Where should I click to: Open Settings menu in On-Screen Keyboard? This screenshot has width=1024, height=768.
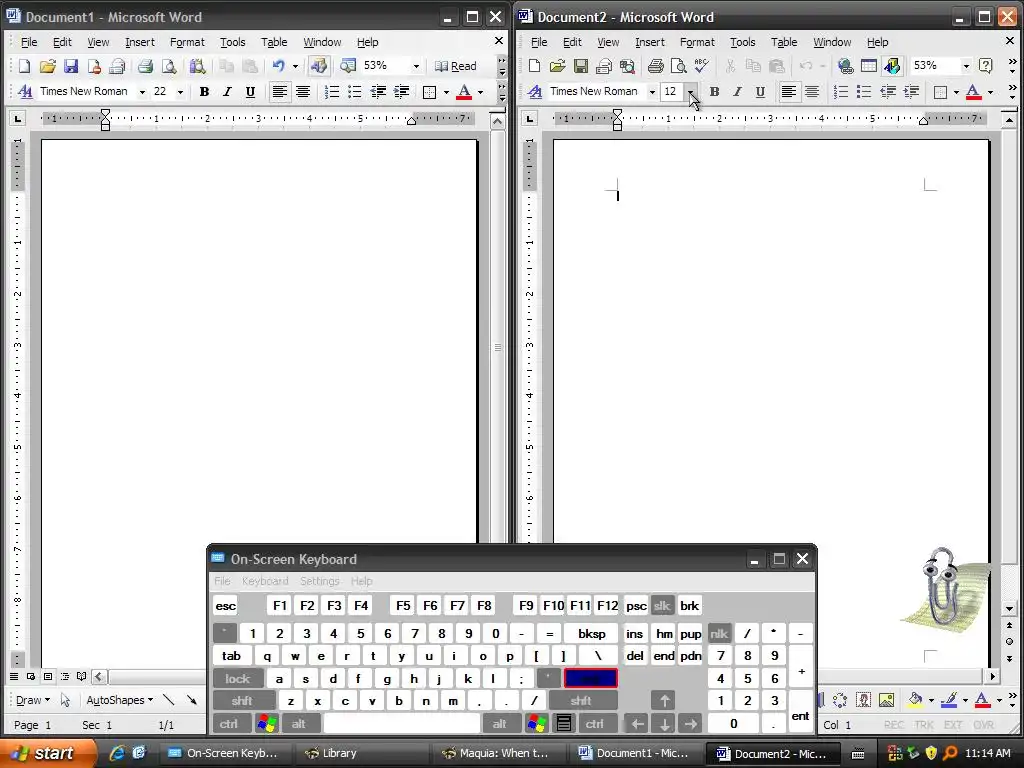coord(319,581)
